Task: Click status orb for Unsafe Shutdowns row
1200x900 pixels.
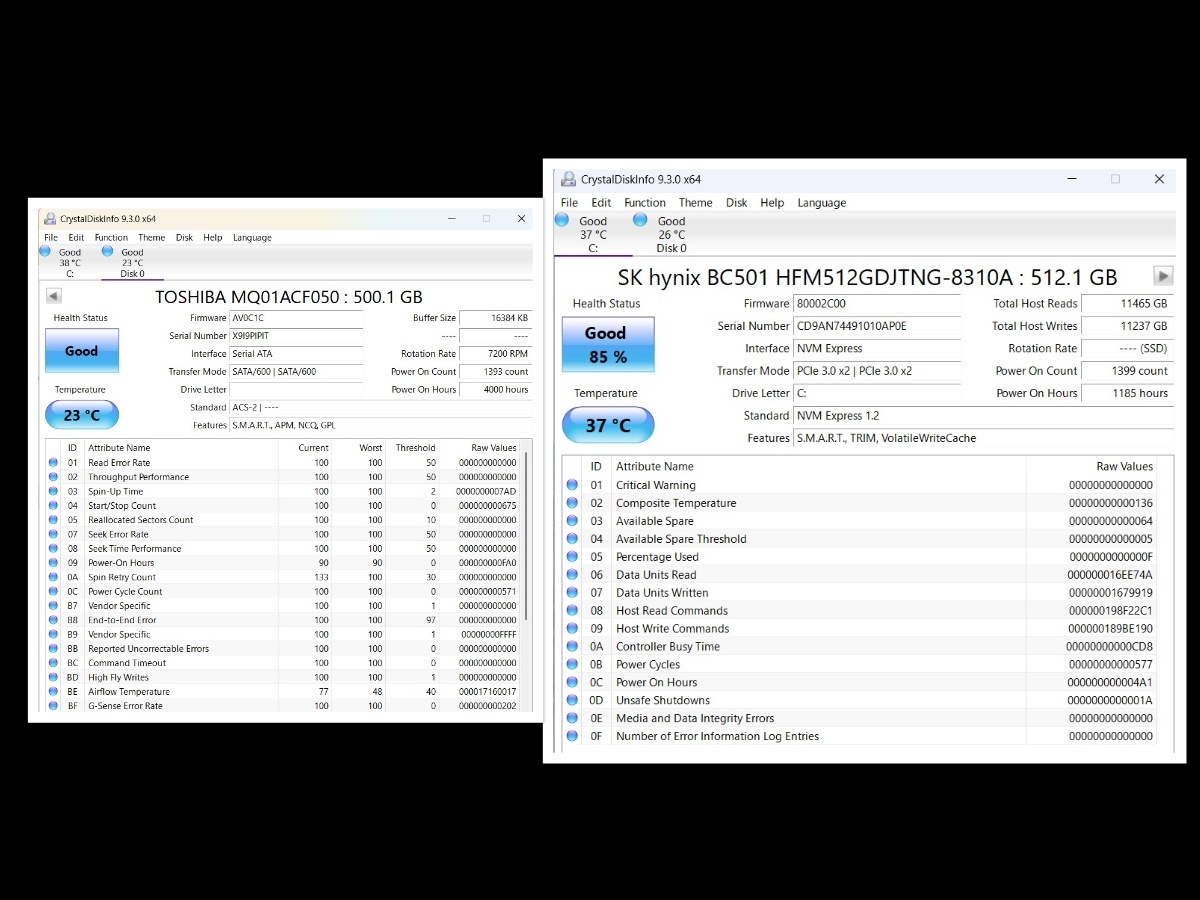Action: point(572,700)
